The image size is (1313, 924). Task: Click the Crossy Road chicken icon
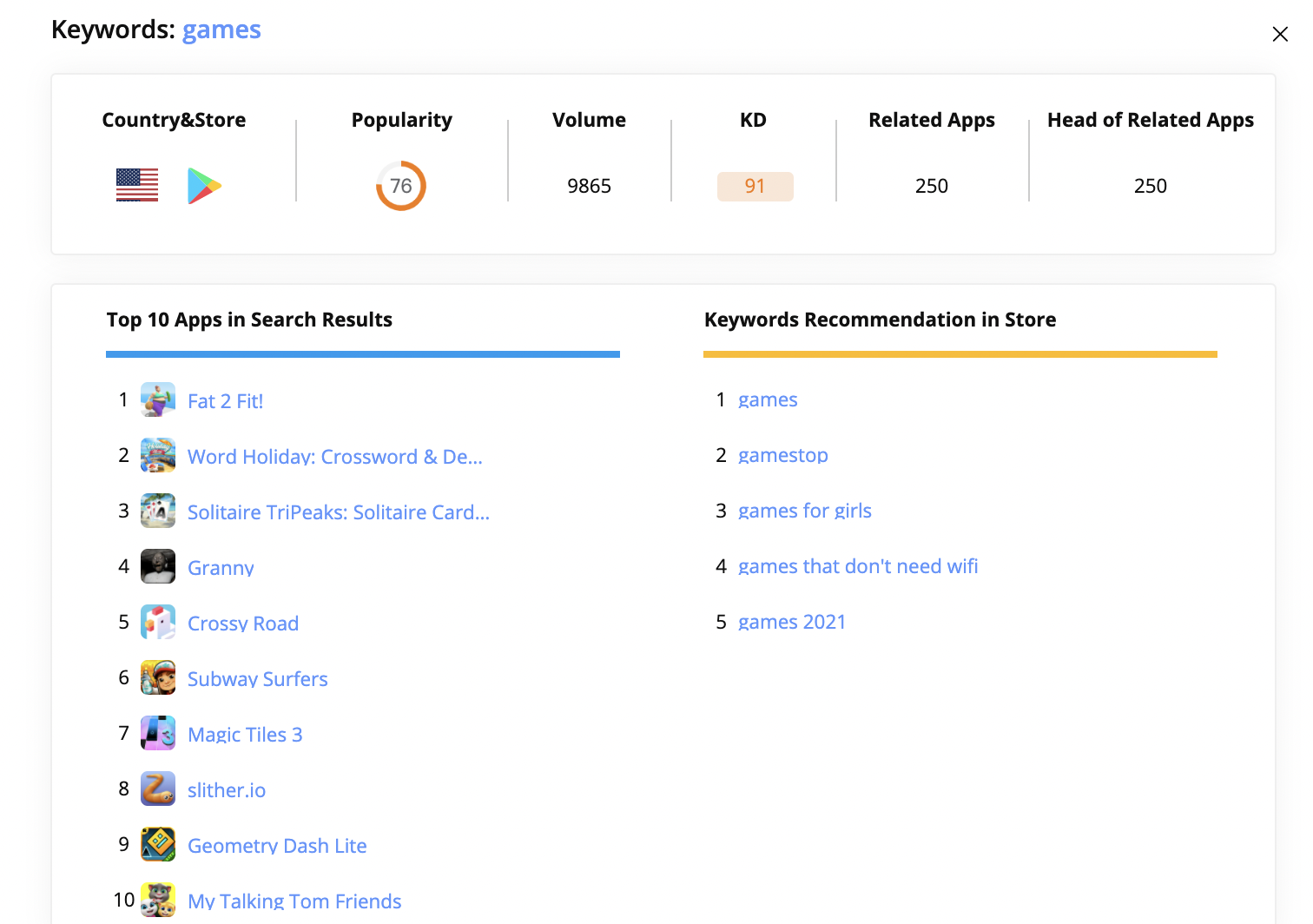(x=158, y=622)
